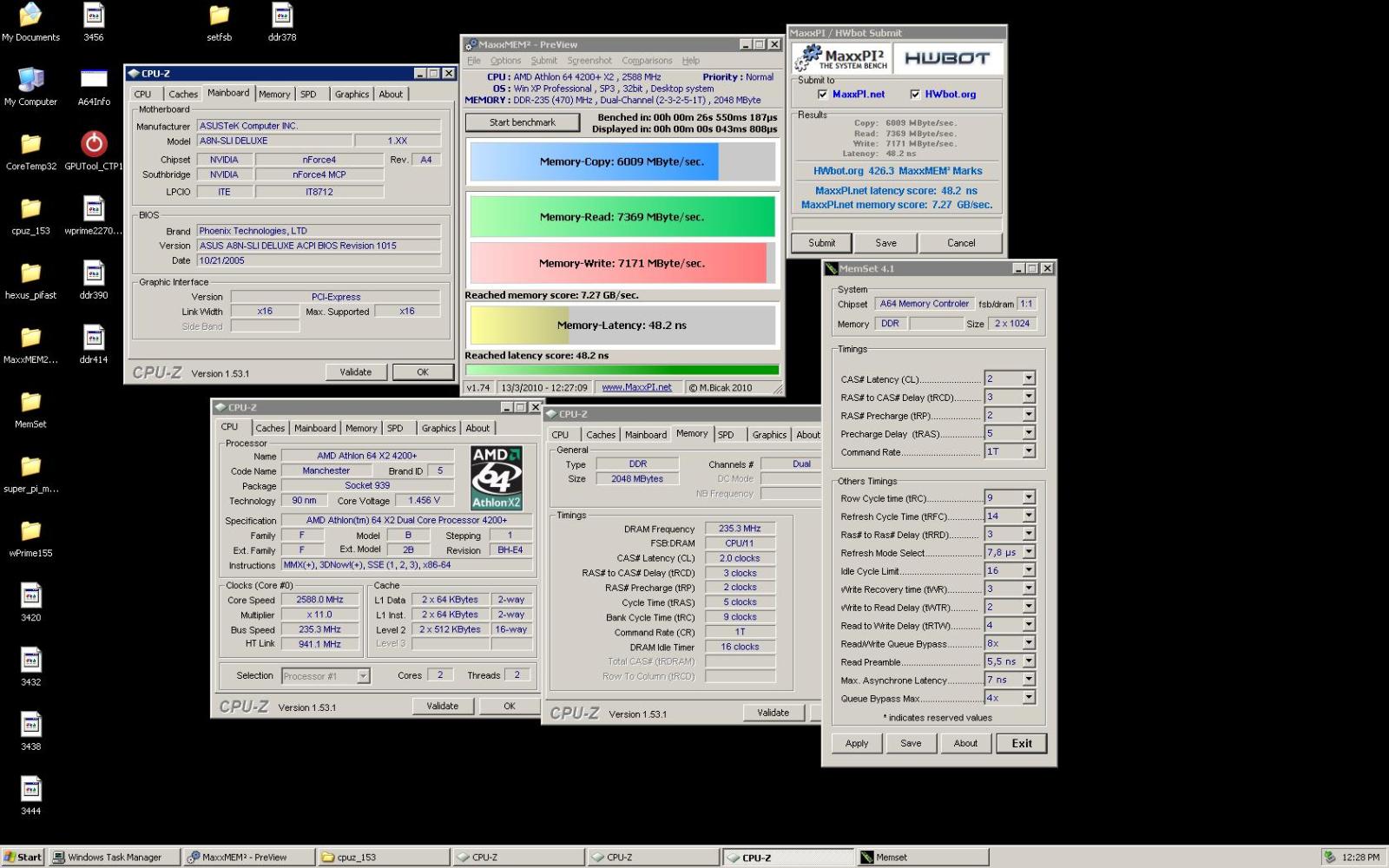Screen dimensions: 1389x868
Task: Switch to Windows Task Manager on taskbar
Action: (x=115, y=857)
